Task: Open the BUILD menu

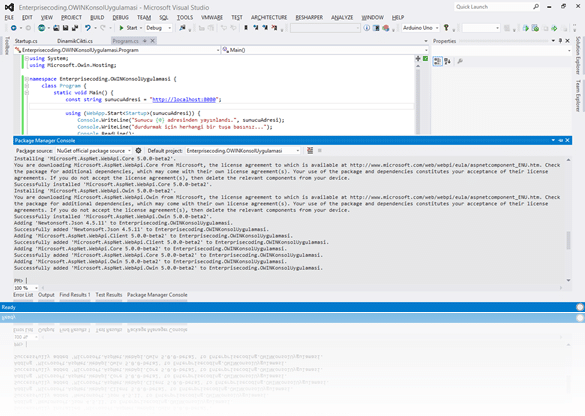Action: click(97, 18)
